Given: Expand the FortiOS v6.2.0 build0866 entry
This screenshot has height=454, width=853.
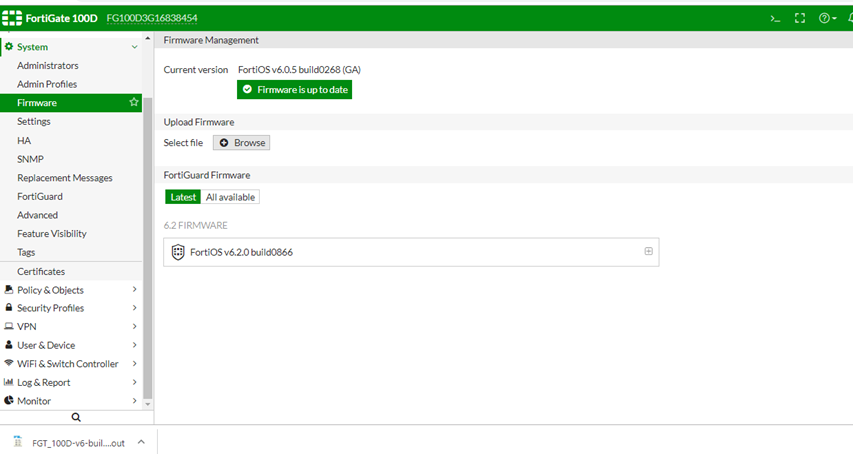Looking at the screenshot, I should [x=648, y=251].
